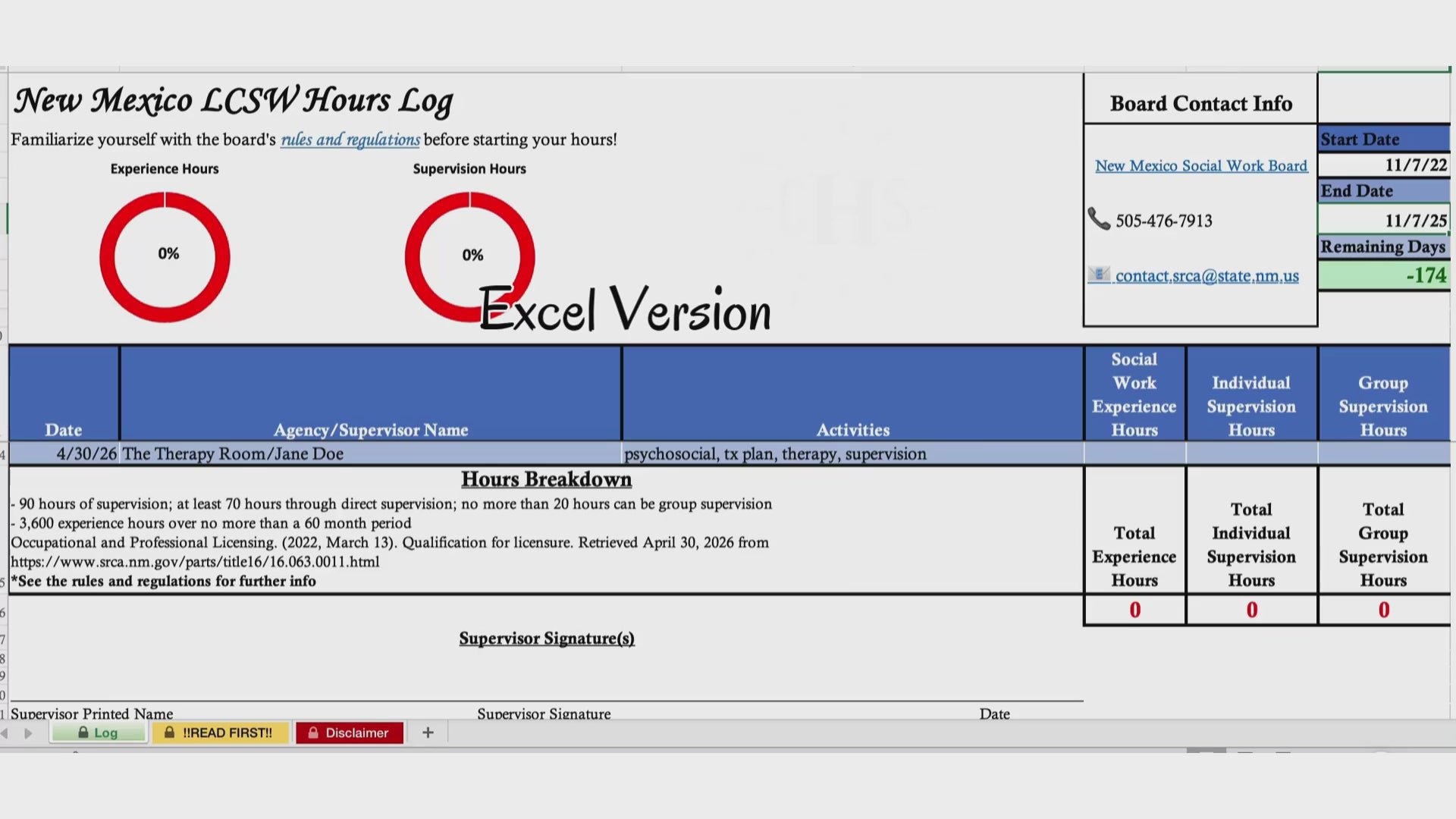Click the phone icon beside 505-476-7913
Image resolution: width=1456 pixels, height=819 pixels.
pyautogui.click(x=1099, y=219)
